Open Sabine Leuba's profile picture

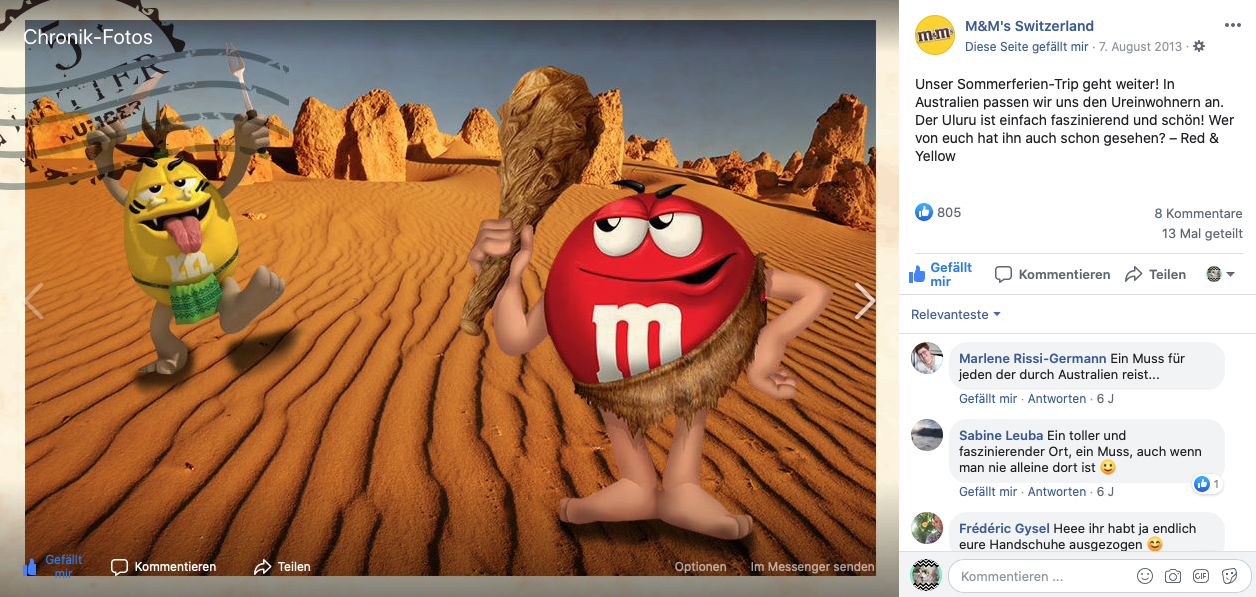click(x=927, y=435)
